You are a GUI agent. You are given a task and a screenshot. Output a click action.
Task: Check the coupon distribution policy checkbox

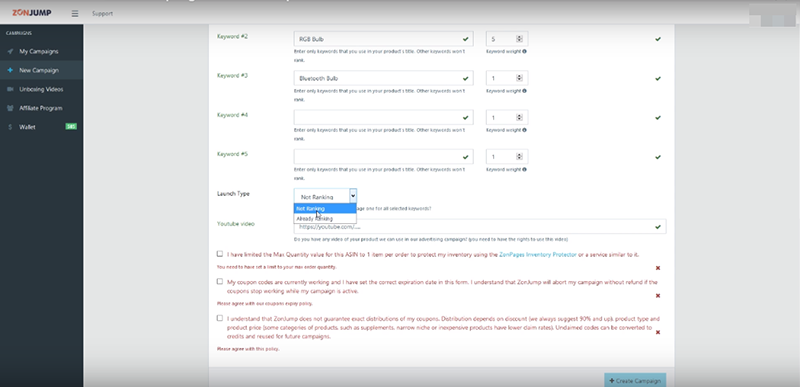[x=220, y=318]
